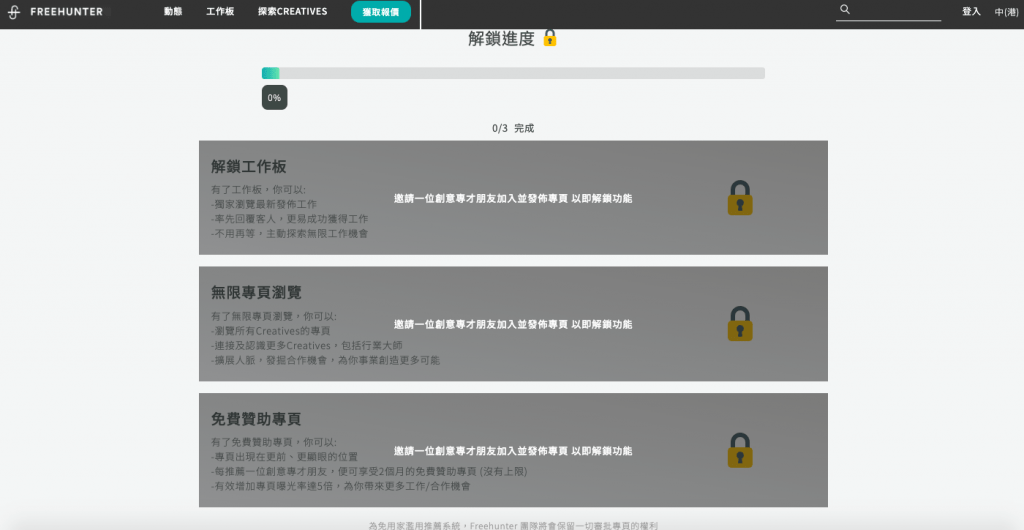Open 探索CREATIVES in the navigation bar
Screen dimensions: 1024x530
(x=293, y=12)
